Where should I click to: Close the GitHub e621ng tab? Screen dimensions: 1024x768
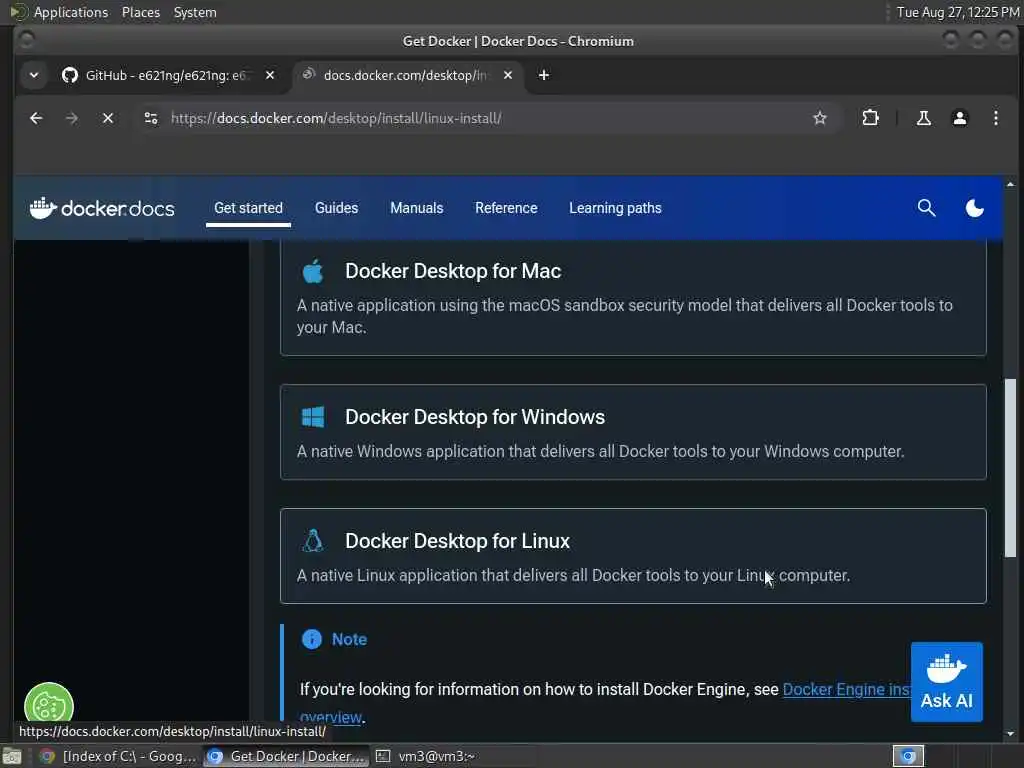pyautogui.click(x=270, y=75)
